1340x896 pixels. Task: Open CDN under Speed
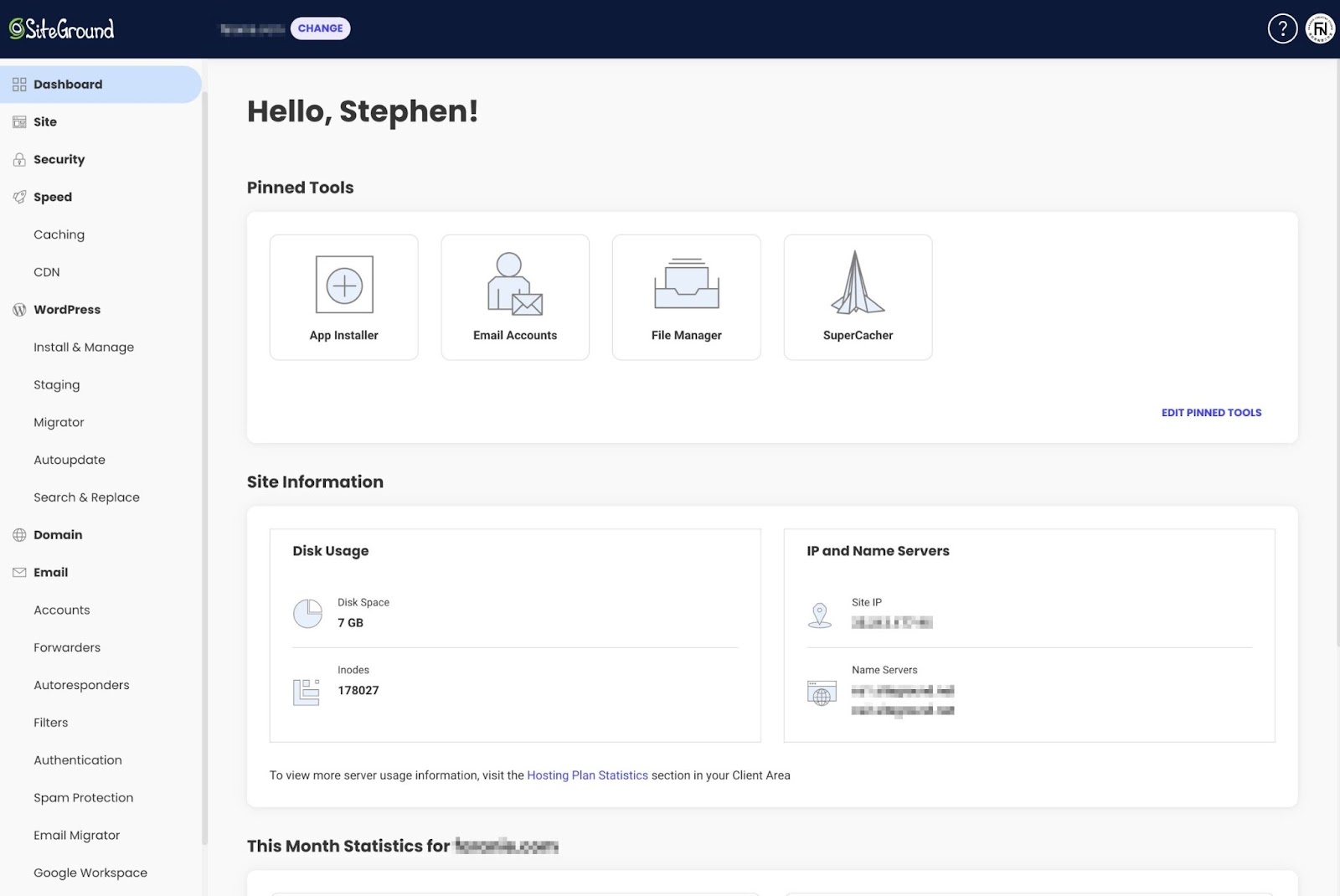pyautogui.click(x=47, y=272)
